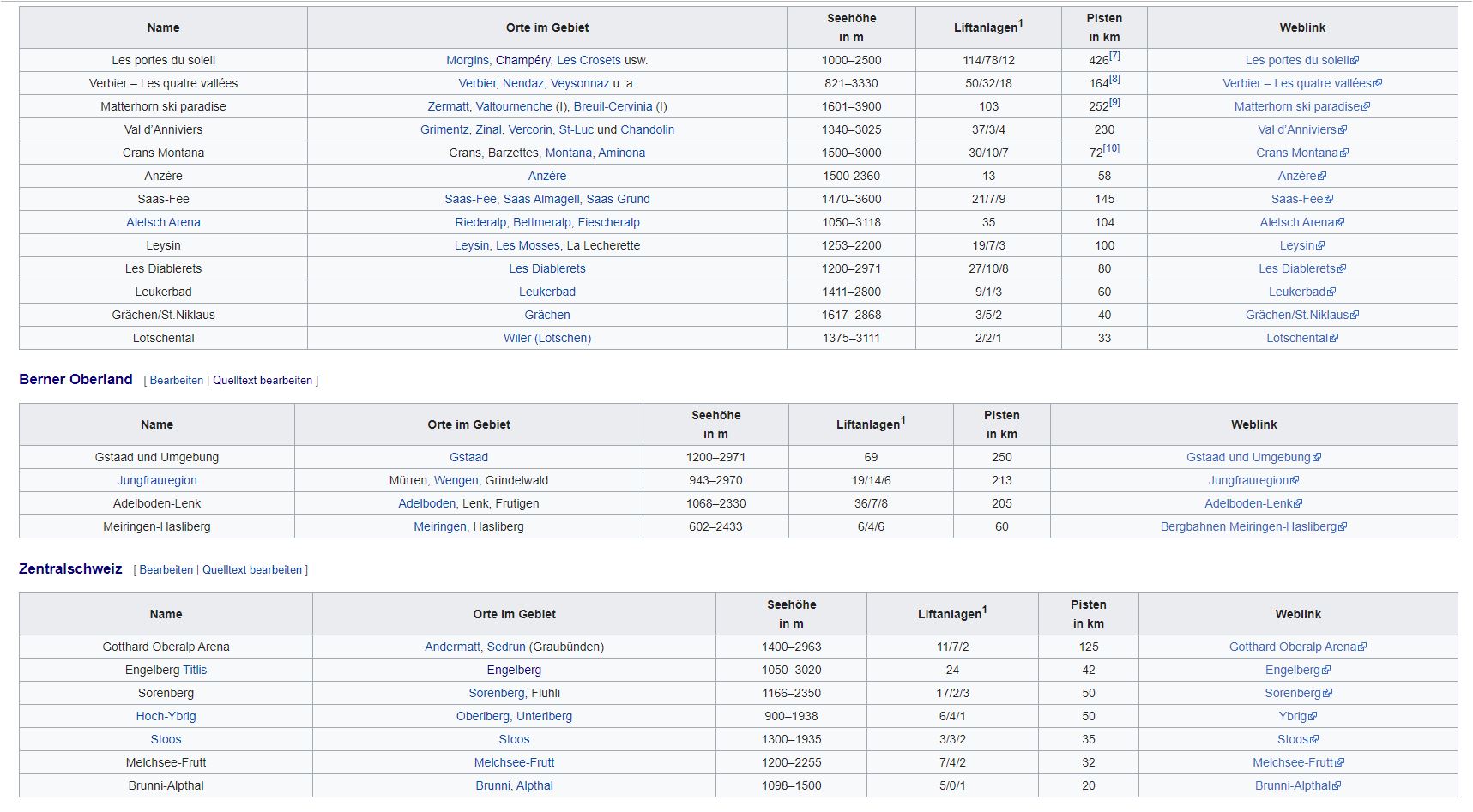Screen dimensions: 1473x812
Task: Open footnote reference 10 beside 72
Action: click(1111, 148)
